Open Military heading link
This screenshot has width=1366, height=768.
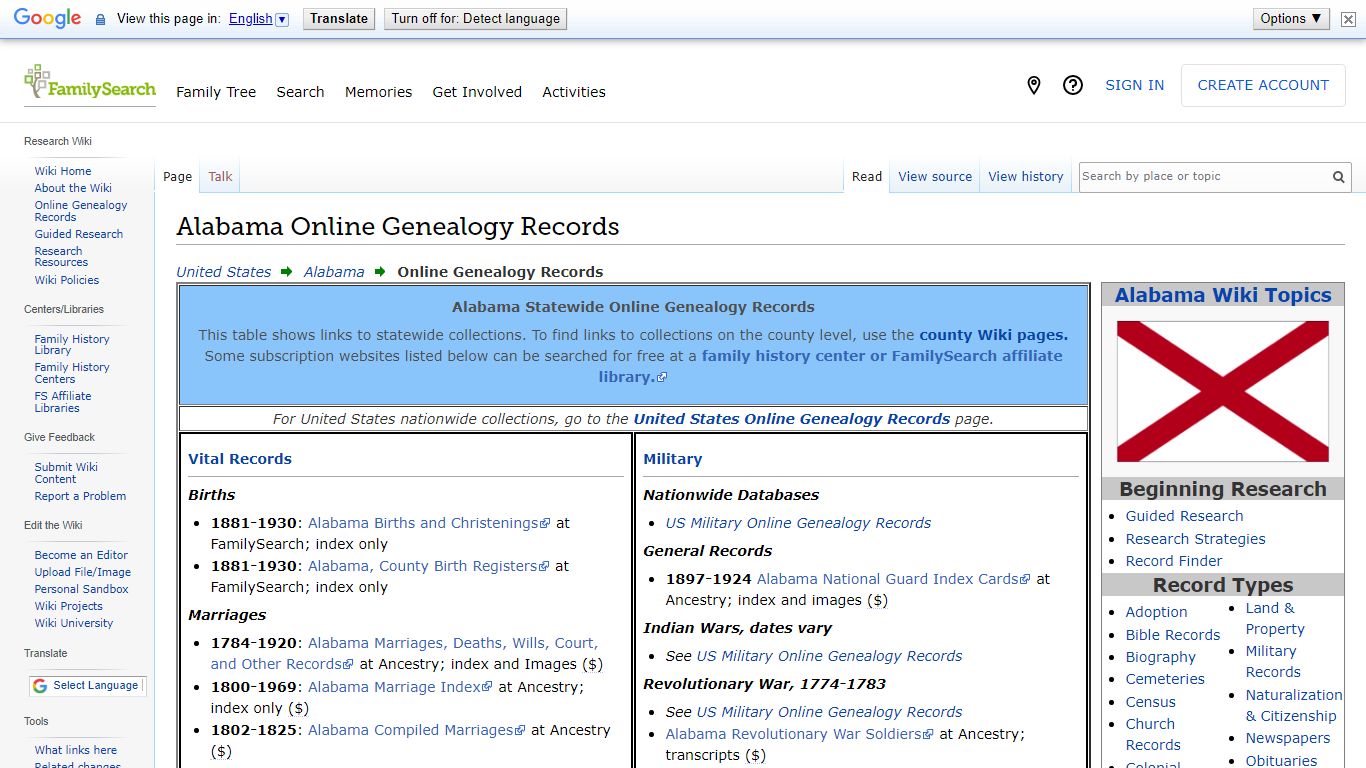[673, 459]
